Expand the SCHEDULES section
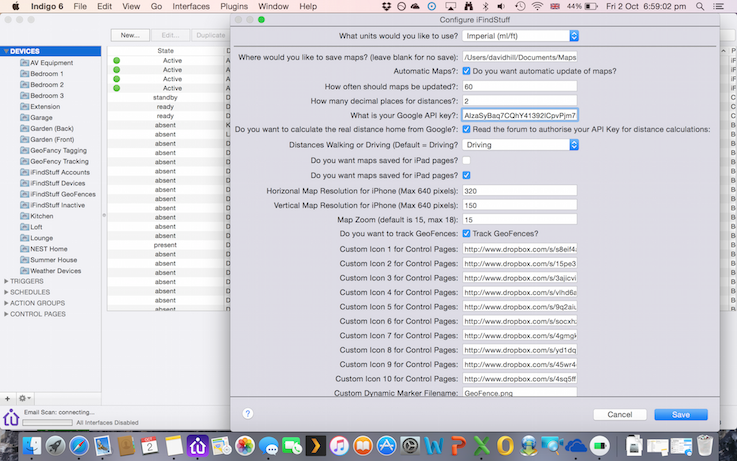 tap(6, 292)
